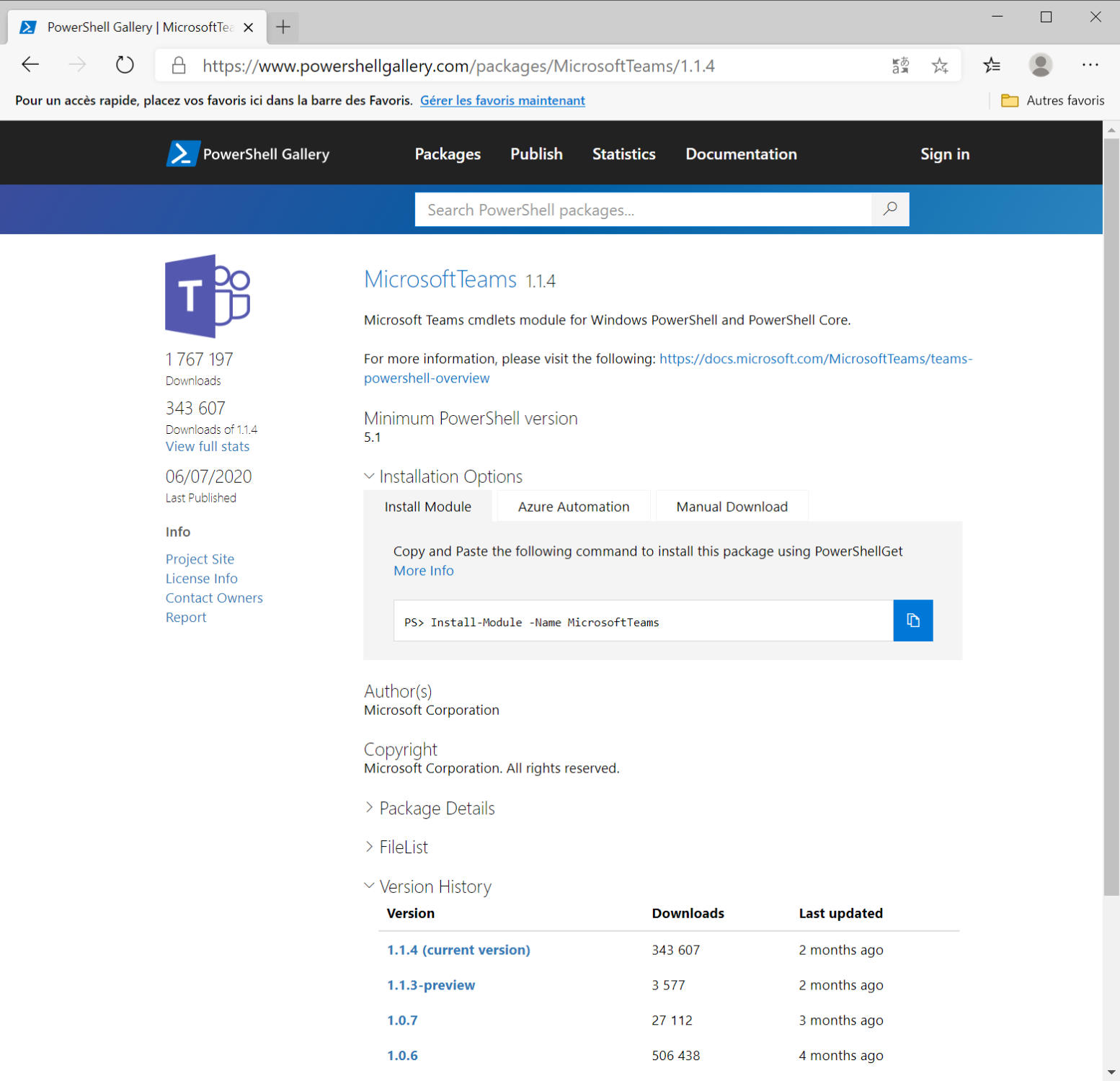Open the browser Settings and more menu
The height and width of the screenshot is (1081, 1120).
coord(1090,65)
